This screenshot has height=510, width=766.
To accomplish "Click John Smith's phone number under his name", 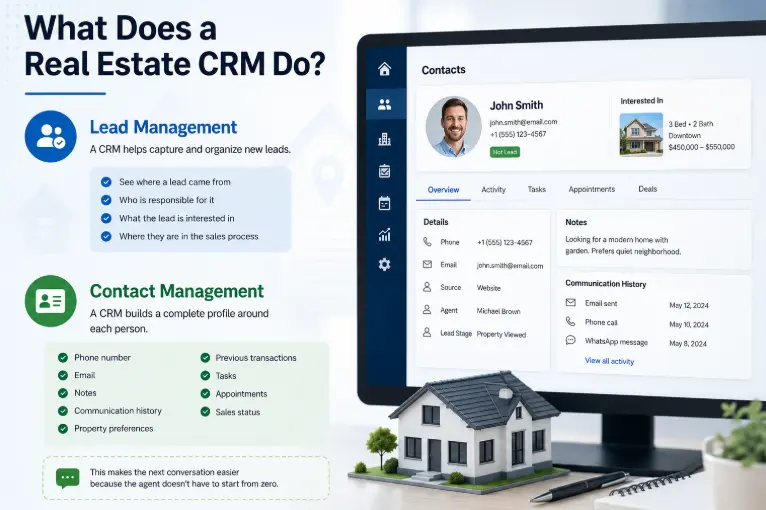I will [x=518, y=134].
